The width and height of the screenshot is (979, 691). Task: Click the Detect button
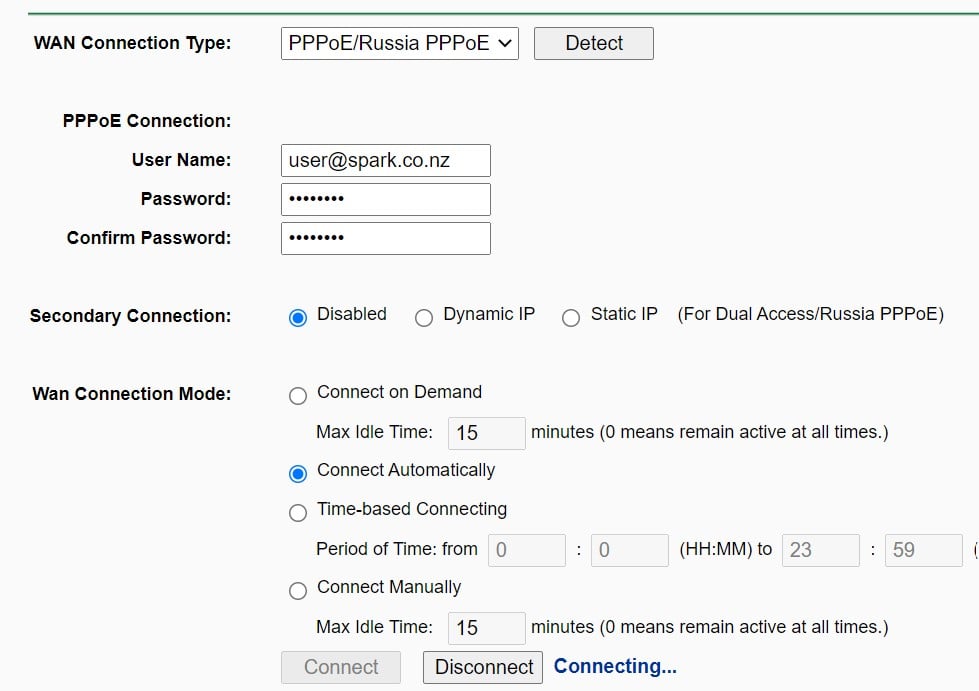[x=593, y=43]
